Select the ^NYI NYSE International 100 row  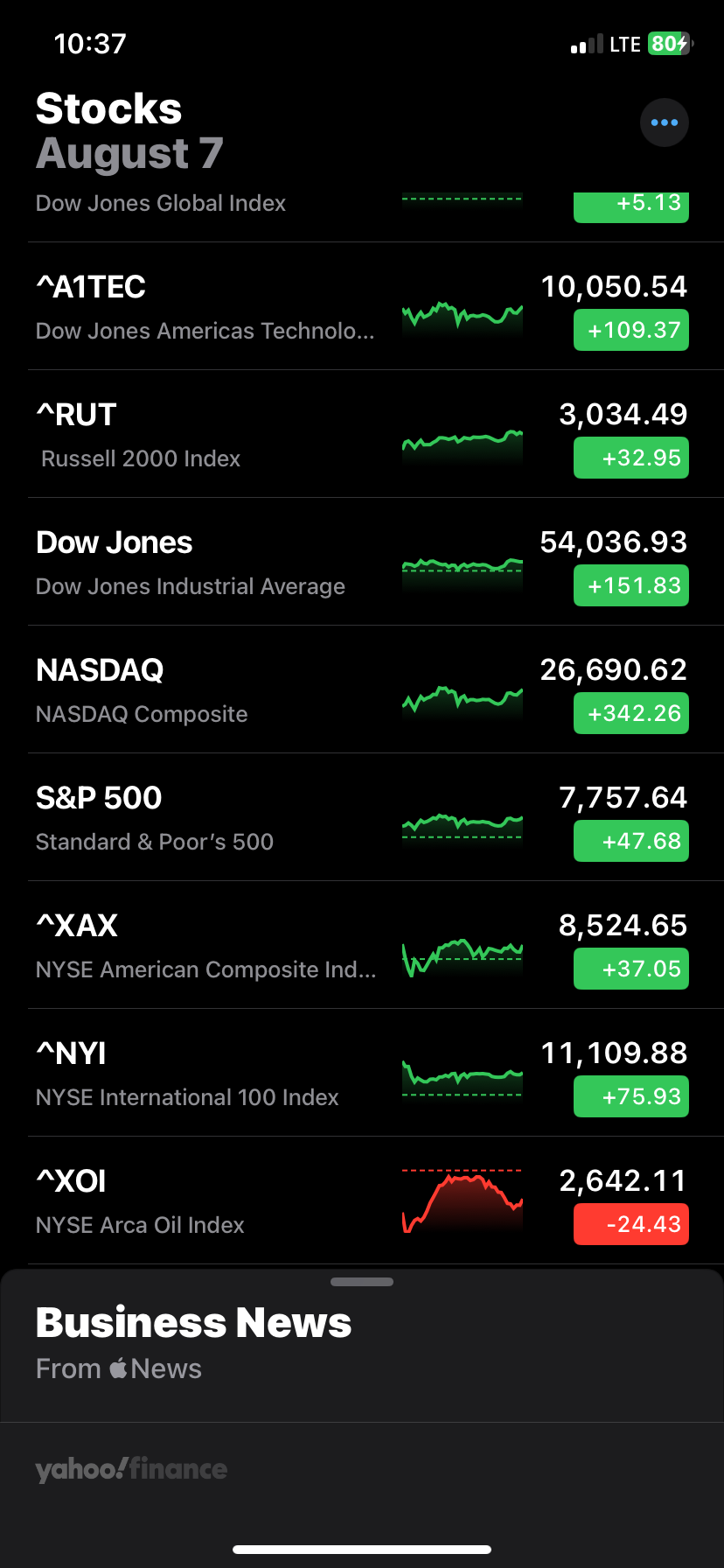[x=362, y=1073]
